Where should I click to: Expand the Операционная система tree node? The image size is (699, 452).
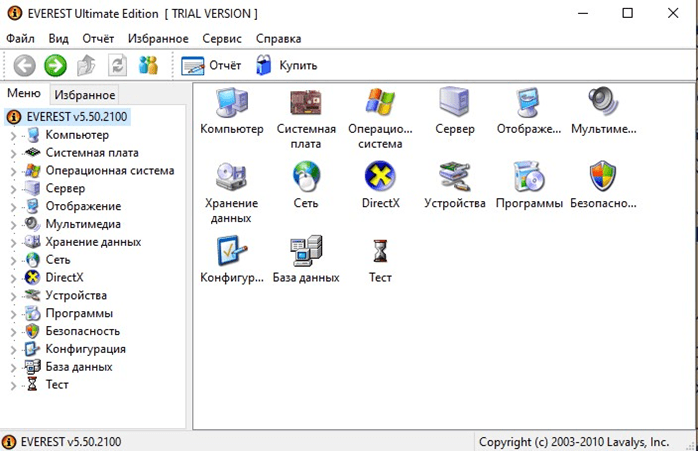click(x=13, y=171)
